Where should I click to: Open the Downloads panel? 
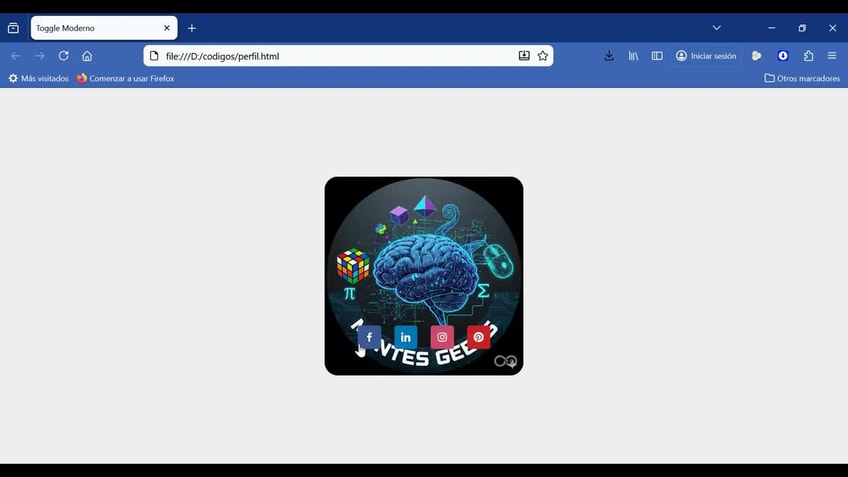[609, 56]
